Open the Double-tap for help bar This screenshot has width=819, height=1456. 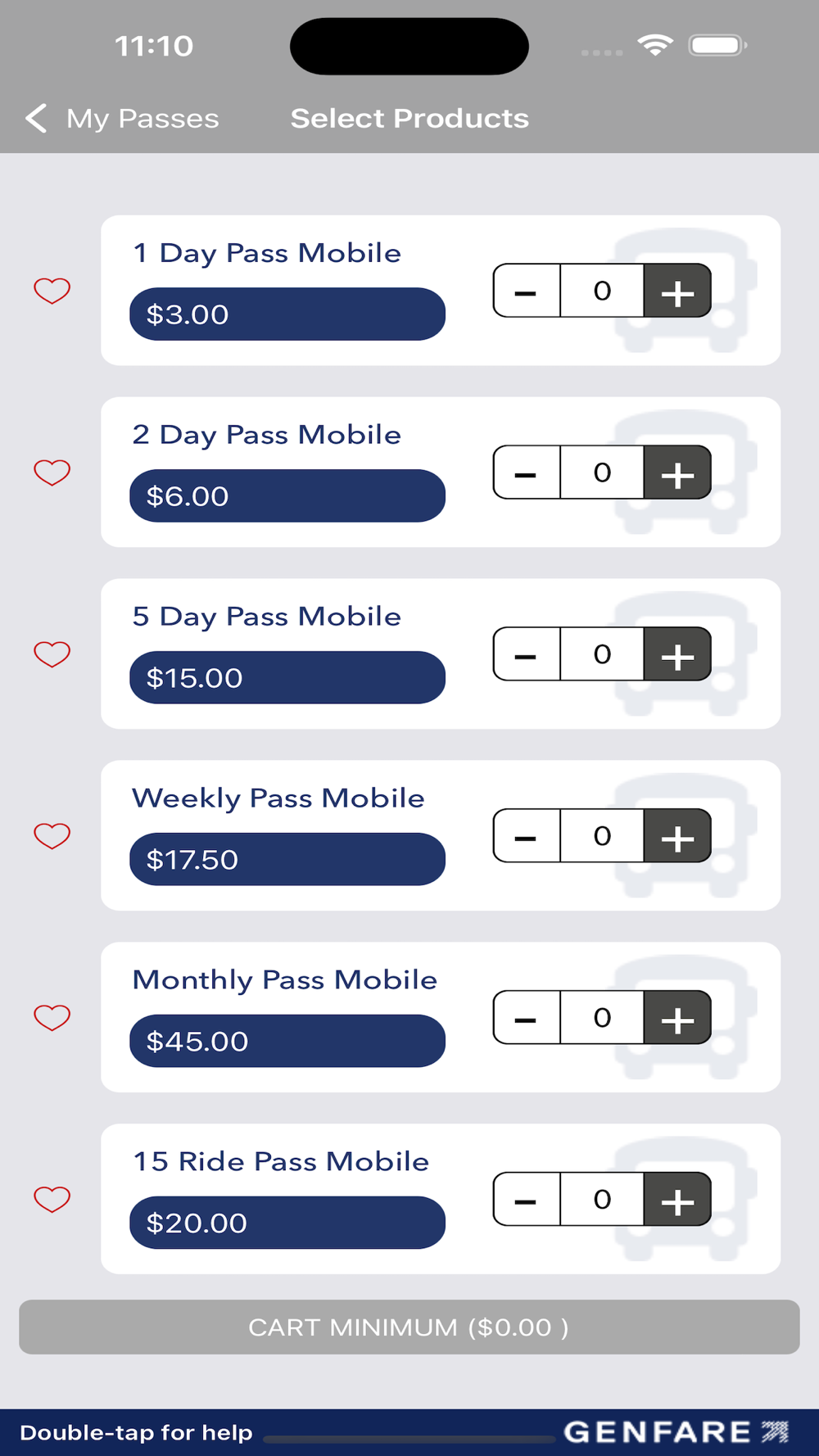[x=136, y=1432]
